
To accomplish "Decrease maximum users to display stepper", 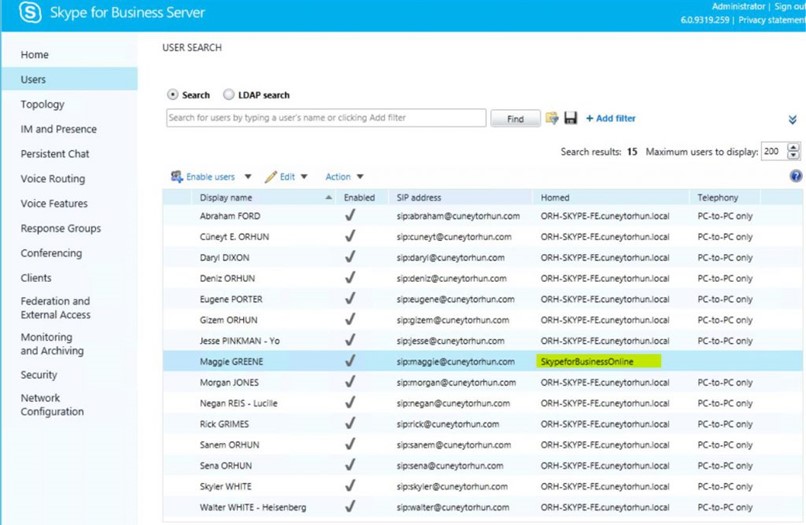I will coord(794,156).
